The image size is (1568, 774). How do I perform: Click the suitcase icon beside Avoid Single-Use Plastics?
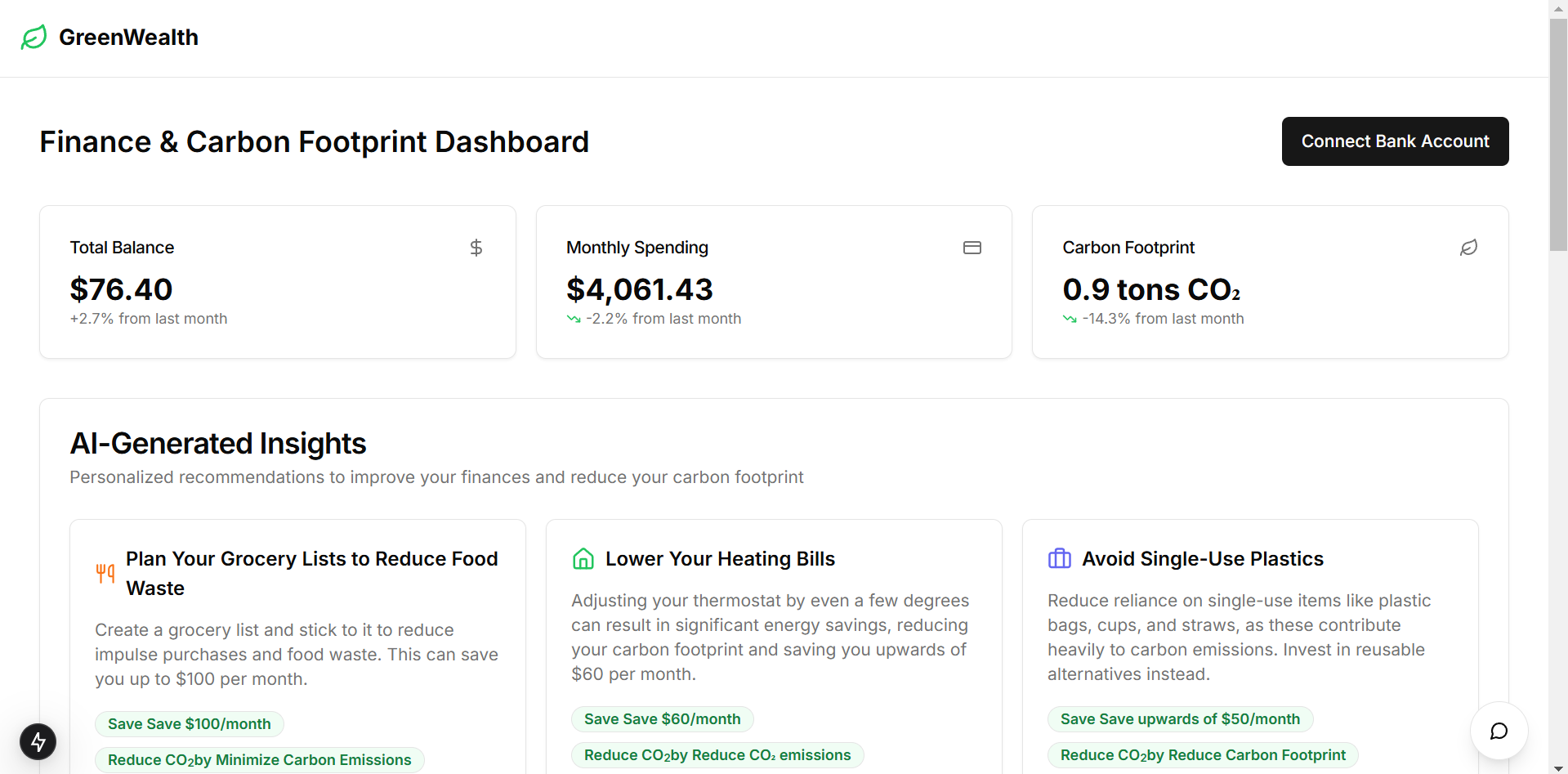coord(1060,559)
